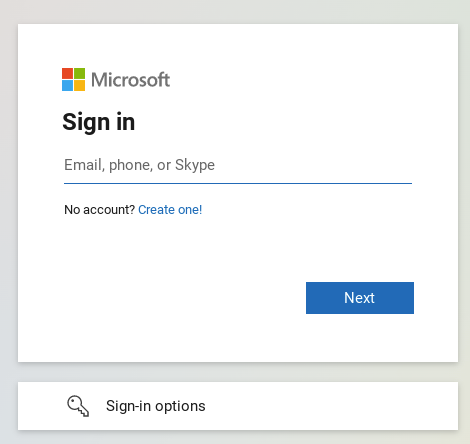Click the Create one! link

(170, 210)
